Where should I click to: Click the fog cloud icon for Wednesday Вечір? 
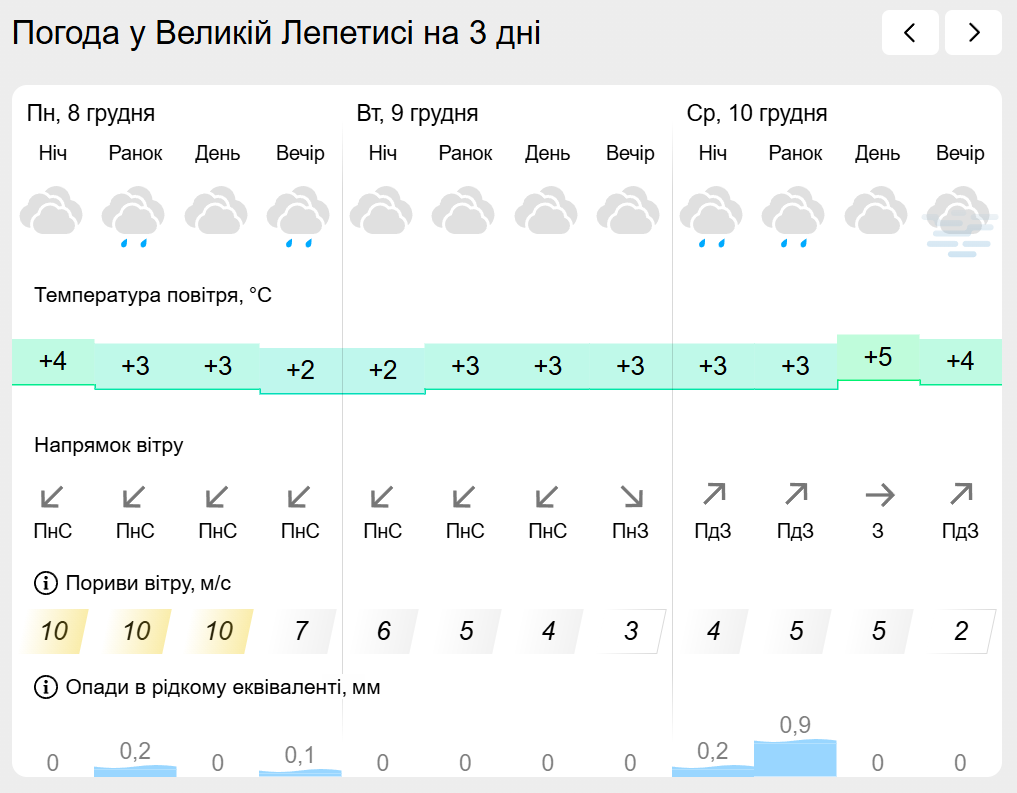[x=959, y=220]
